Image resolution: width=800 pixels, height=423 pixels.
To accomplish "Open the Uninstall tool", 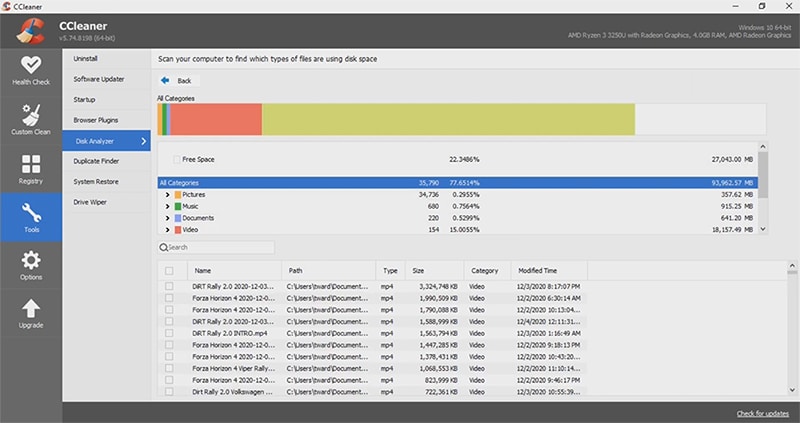I will pos(106,59).
